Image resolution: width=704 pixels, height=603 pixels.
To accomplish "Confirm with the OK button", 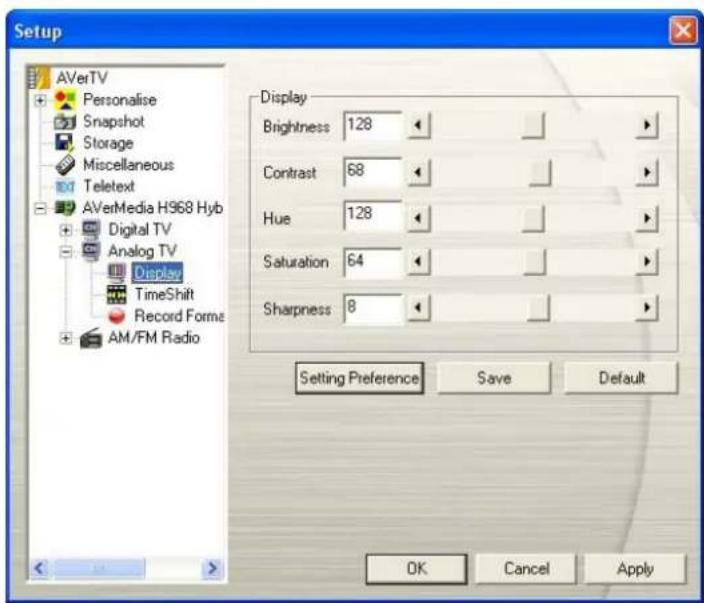I will pos(417,568).
